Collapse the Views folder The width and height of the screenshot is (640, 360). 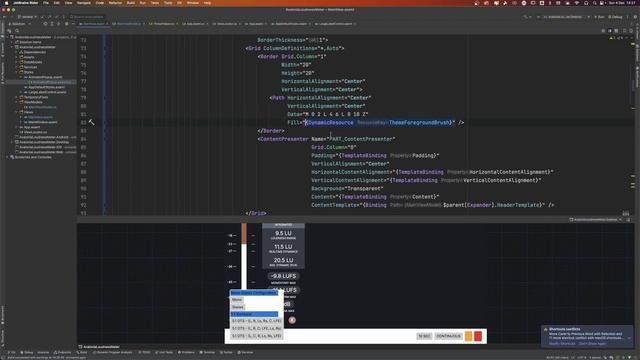click(17, 112)
